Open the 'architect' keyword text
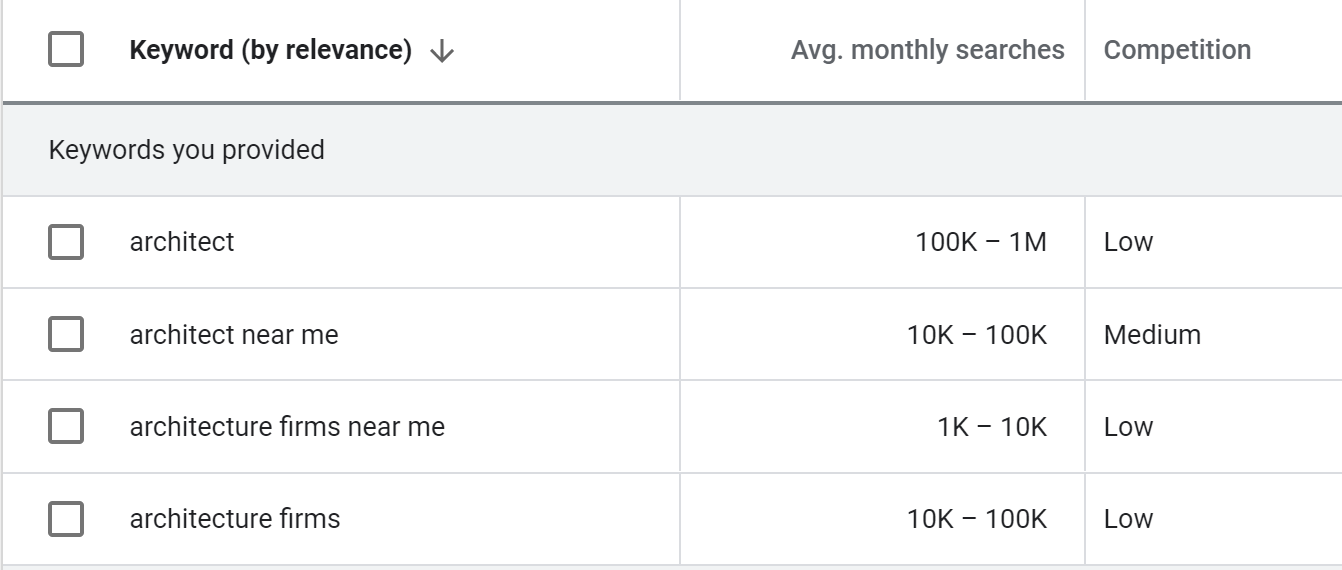Viewport: 1342px width, 570px height. tap(182, 242)
